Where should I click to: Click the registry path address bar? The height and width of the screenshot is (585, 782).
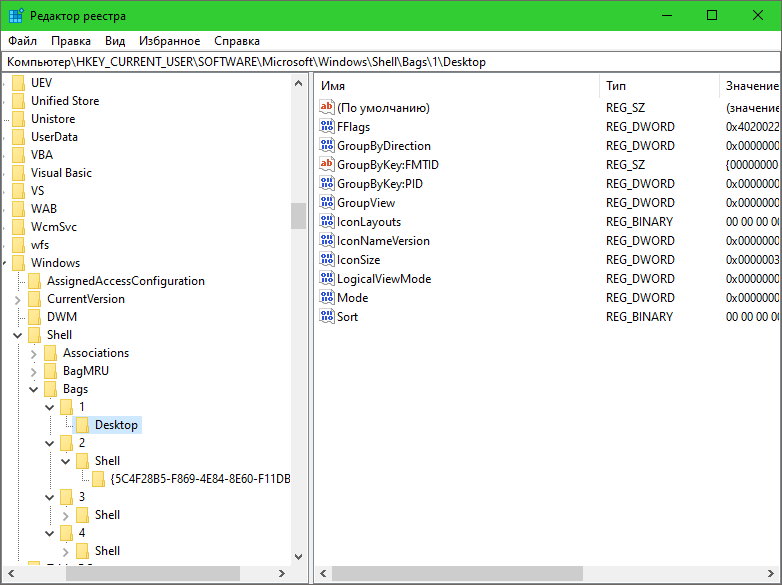click(390, 62)
